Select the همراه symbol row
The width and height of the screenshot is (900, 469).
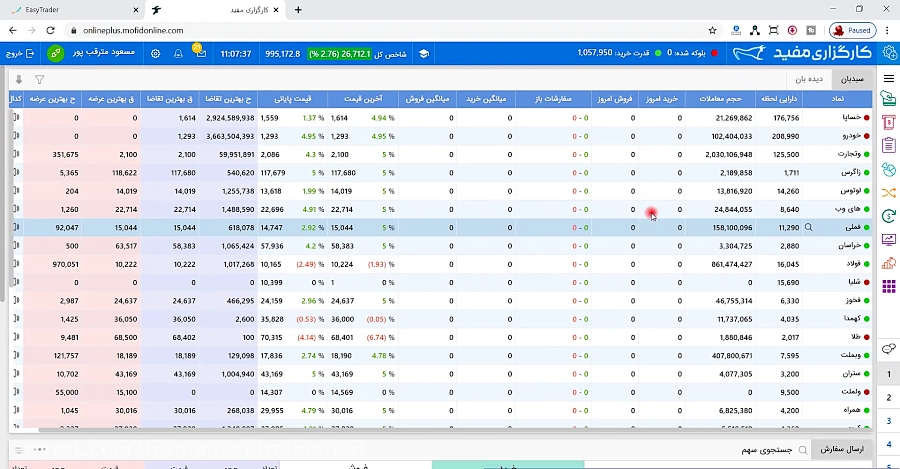(441, 410)
